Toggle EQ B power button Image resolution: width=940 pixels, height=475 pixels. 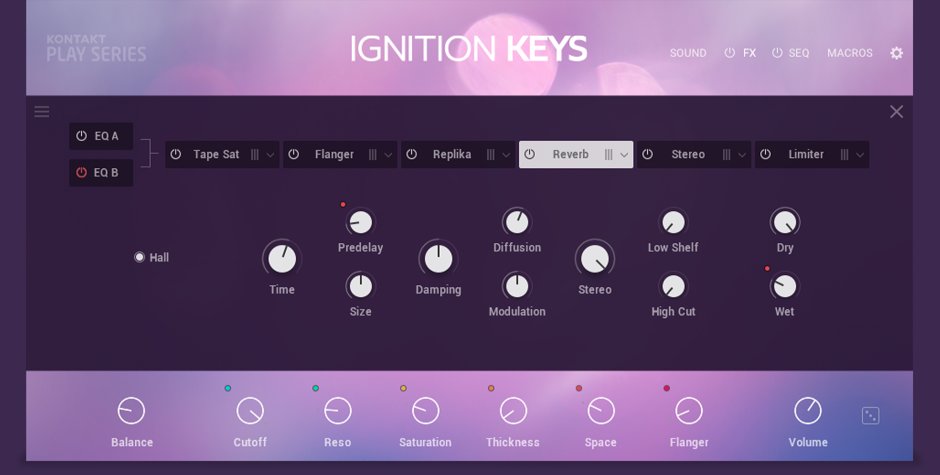(x=82, y=173)
